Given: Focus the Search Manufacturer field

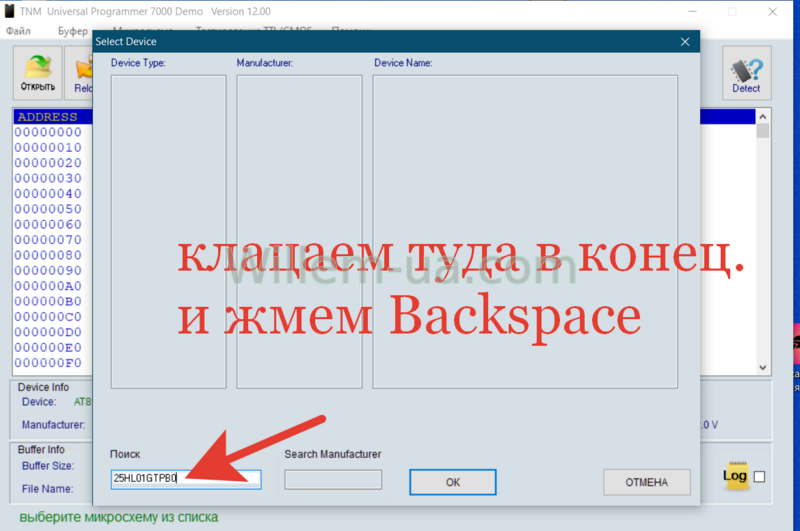Looking at the screenshot, I should pos(333,480).
